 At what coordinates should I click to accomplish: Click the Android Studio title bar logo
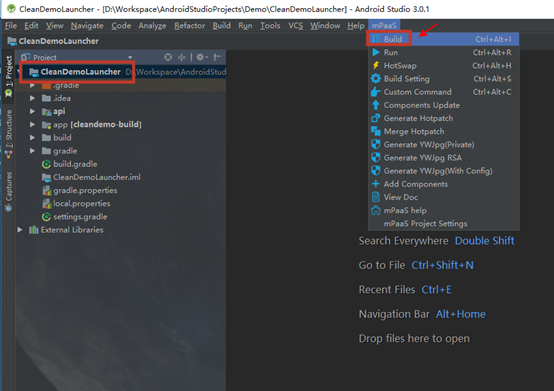11,8
